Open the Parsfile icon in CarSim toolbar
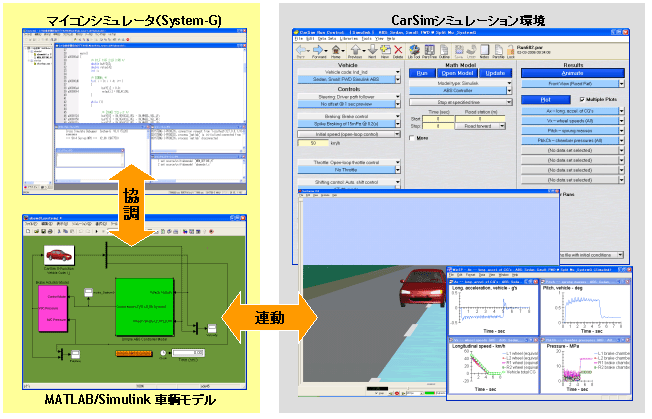Screen dimensions: 652x419 (x=499, y=50)
